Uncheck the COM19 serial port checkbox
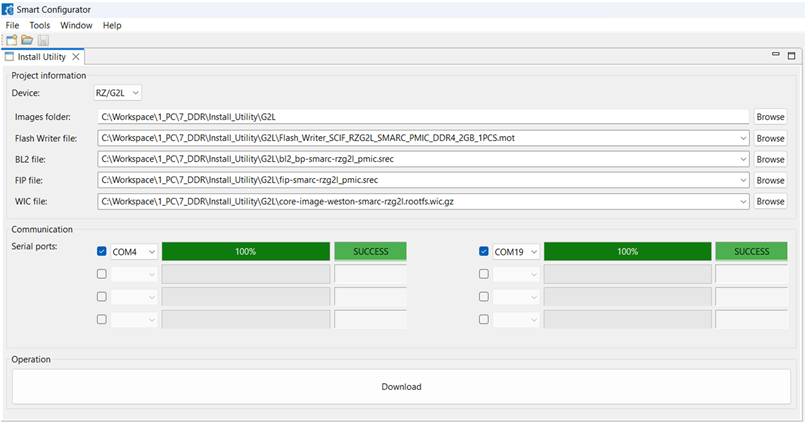The height and width of the screenshot is (423, 806). (484, 252)
